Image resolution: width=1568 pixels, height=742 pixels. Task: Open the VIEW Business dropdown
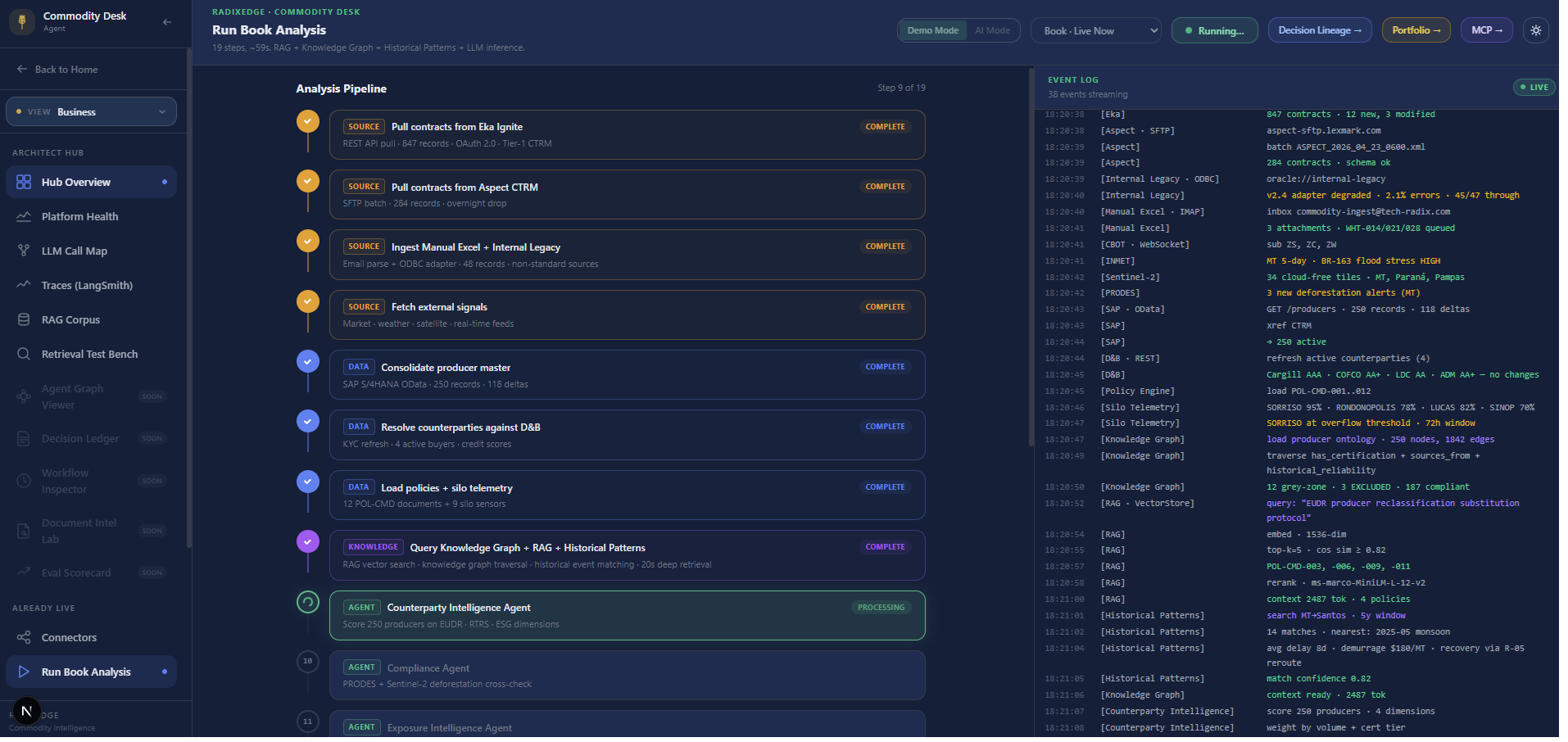coord(91,111)
